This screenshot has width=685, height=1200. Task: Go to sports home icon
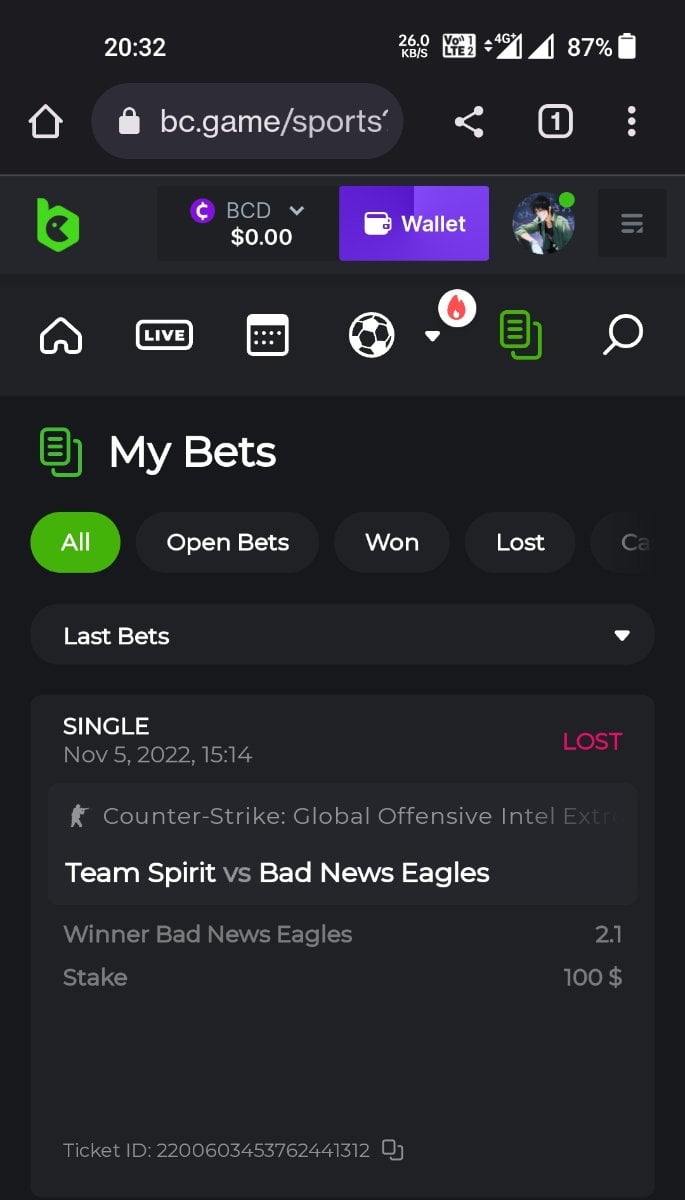coord(61,335)
